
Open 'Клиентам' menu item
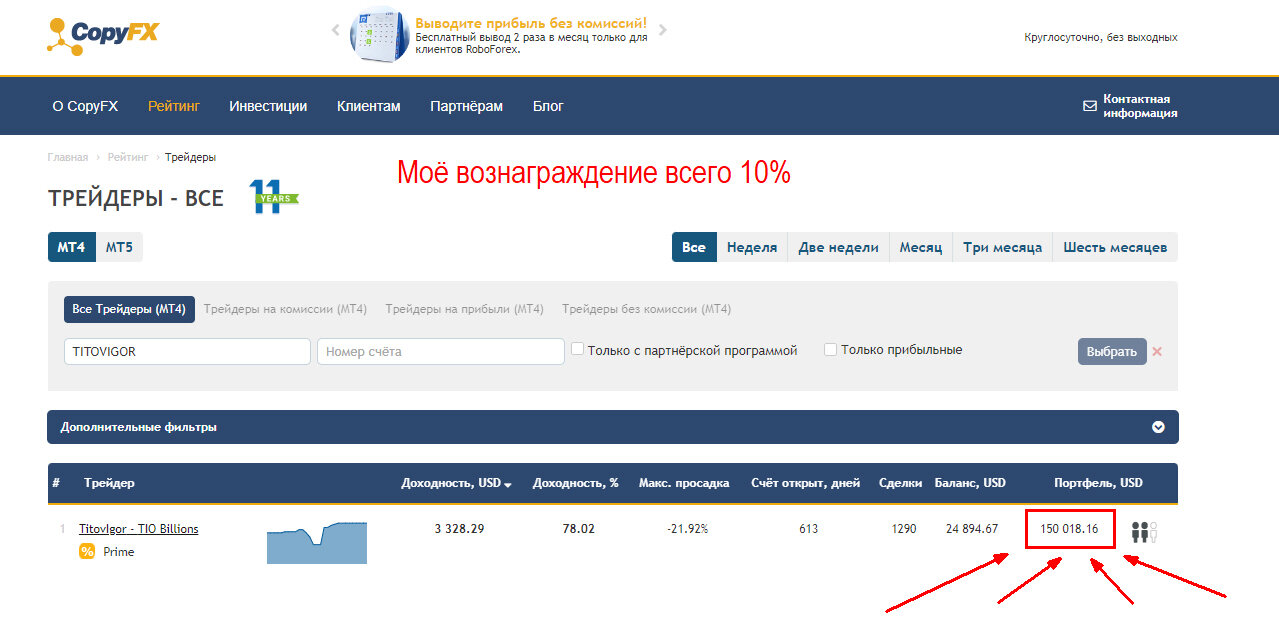[368, 106]
